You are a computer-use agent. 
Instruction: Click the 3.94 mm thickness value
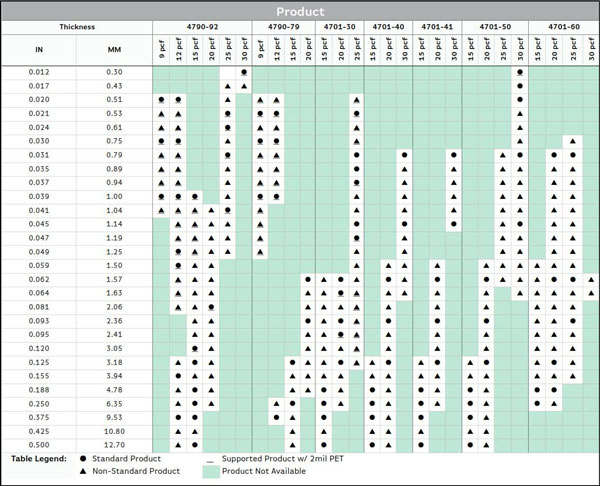[114, 376]
